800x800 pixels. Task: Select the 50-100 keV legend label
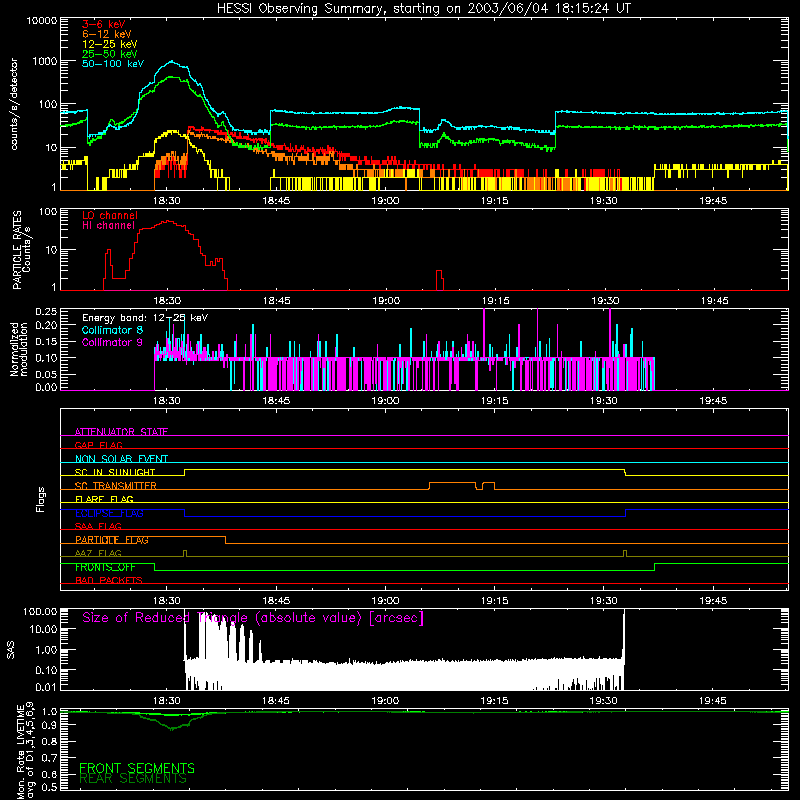(113, 64)
